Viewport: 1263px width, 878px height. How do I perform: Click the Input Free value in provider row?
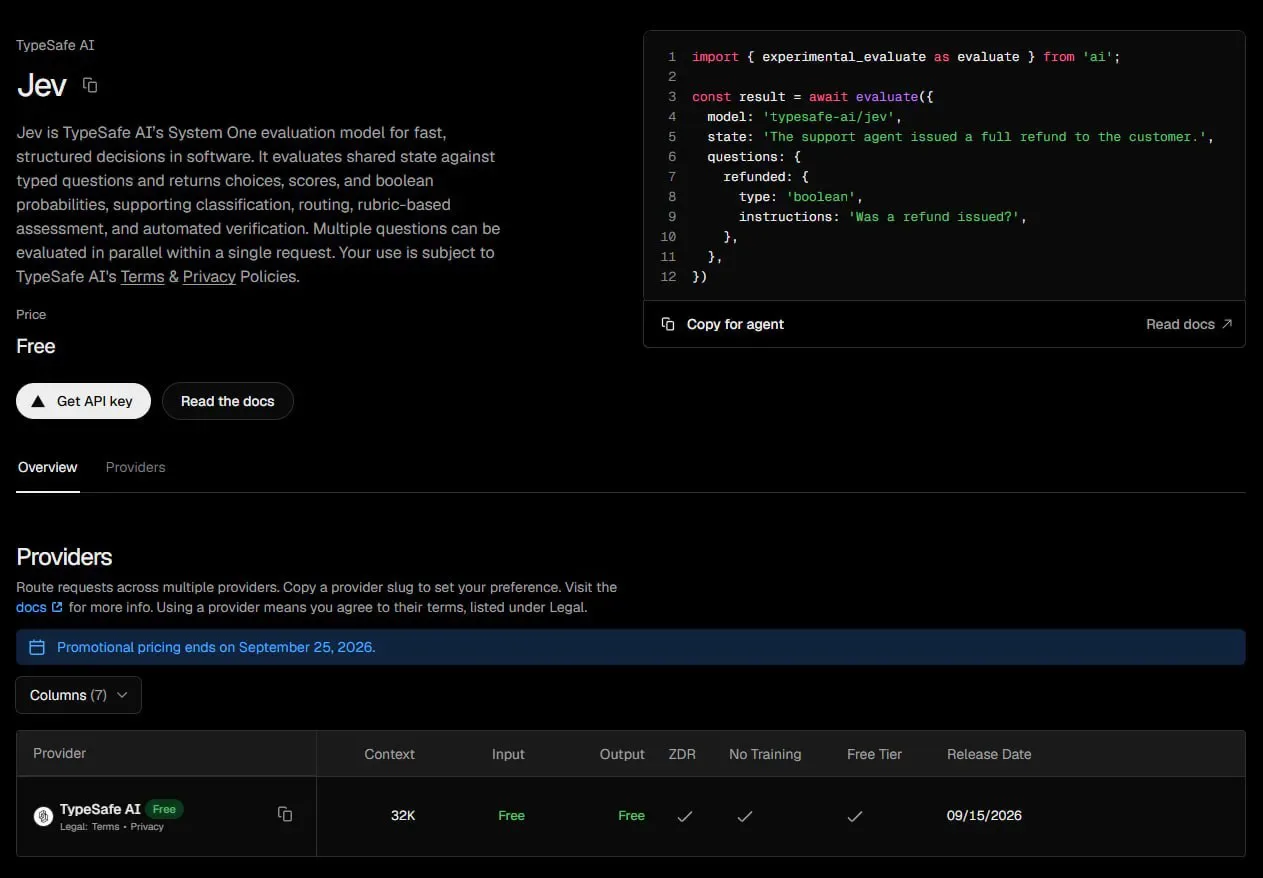(x=511, y=815)
